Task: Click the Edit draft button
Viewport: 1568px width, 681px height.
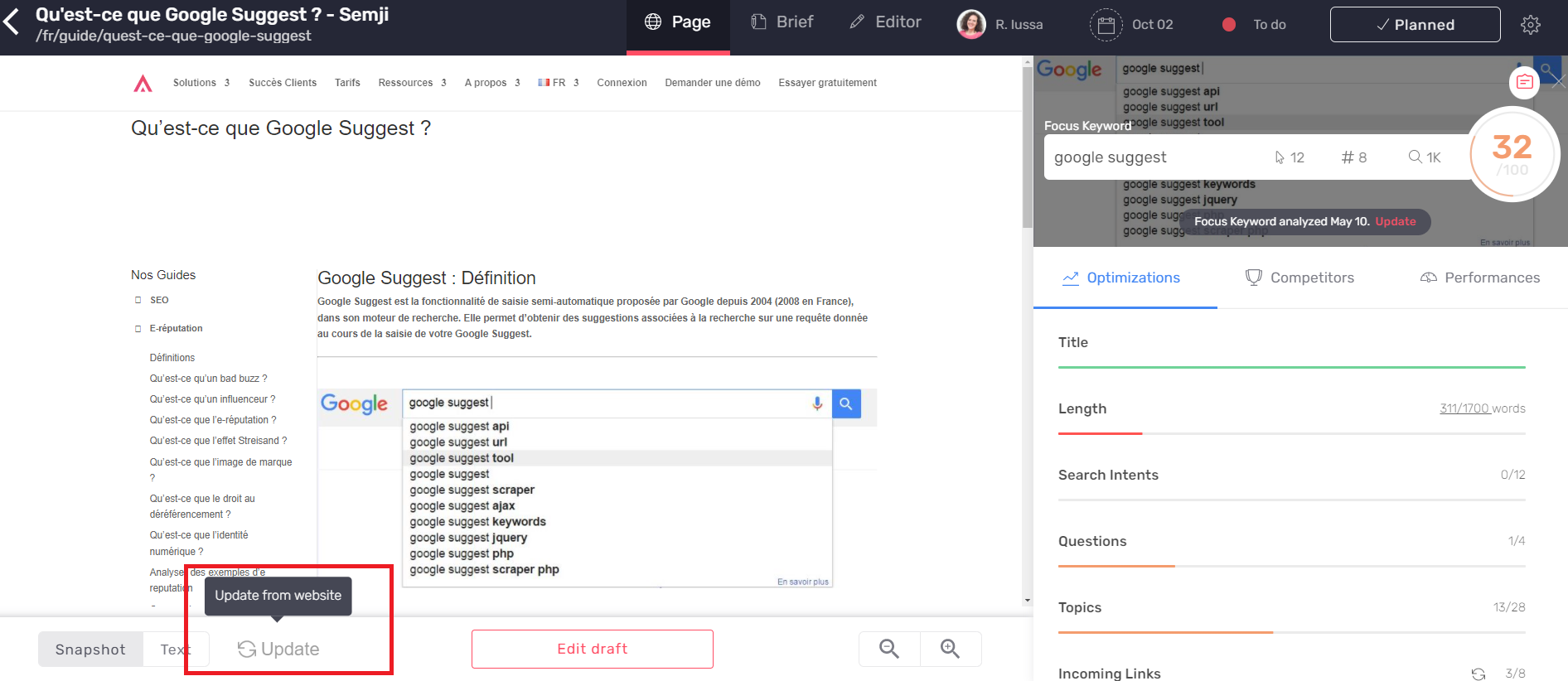Action: pos(593,649)
